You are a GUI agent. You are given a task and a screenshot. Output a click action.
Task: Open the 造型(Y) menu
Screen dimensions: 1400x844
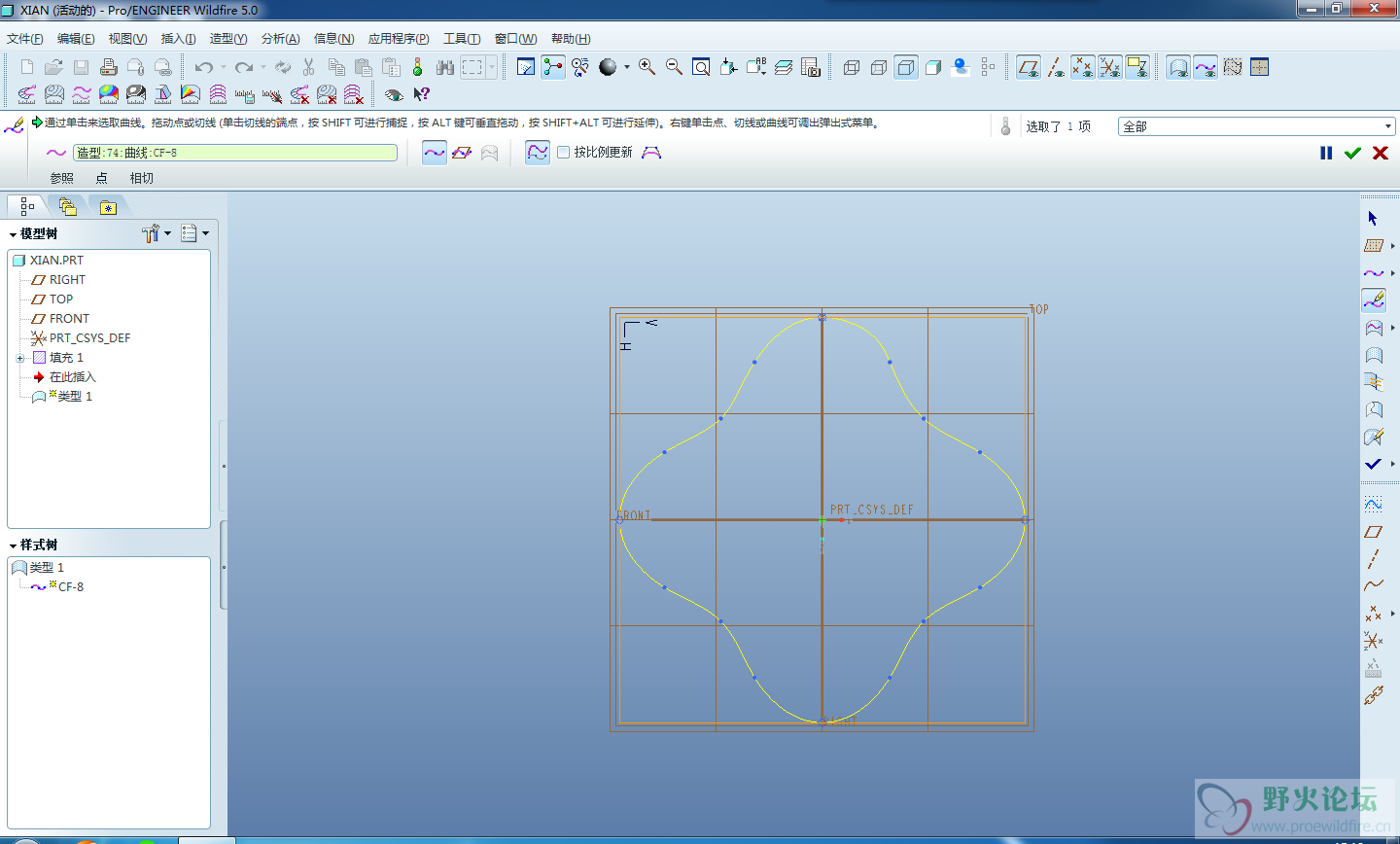pos(228,39)
